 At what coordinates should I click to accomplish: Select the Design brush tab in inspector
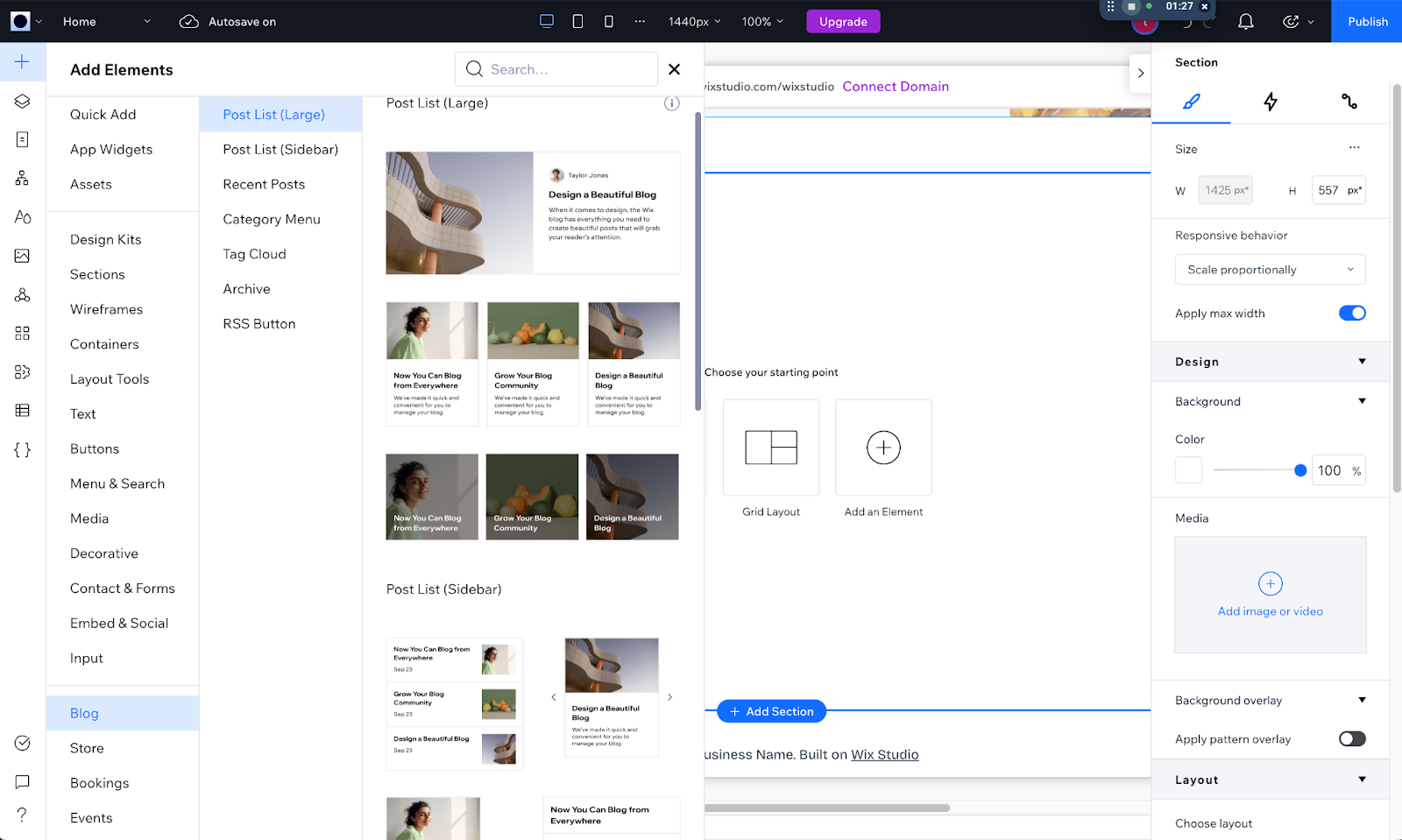coord(1191,102)
